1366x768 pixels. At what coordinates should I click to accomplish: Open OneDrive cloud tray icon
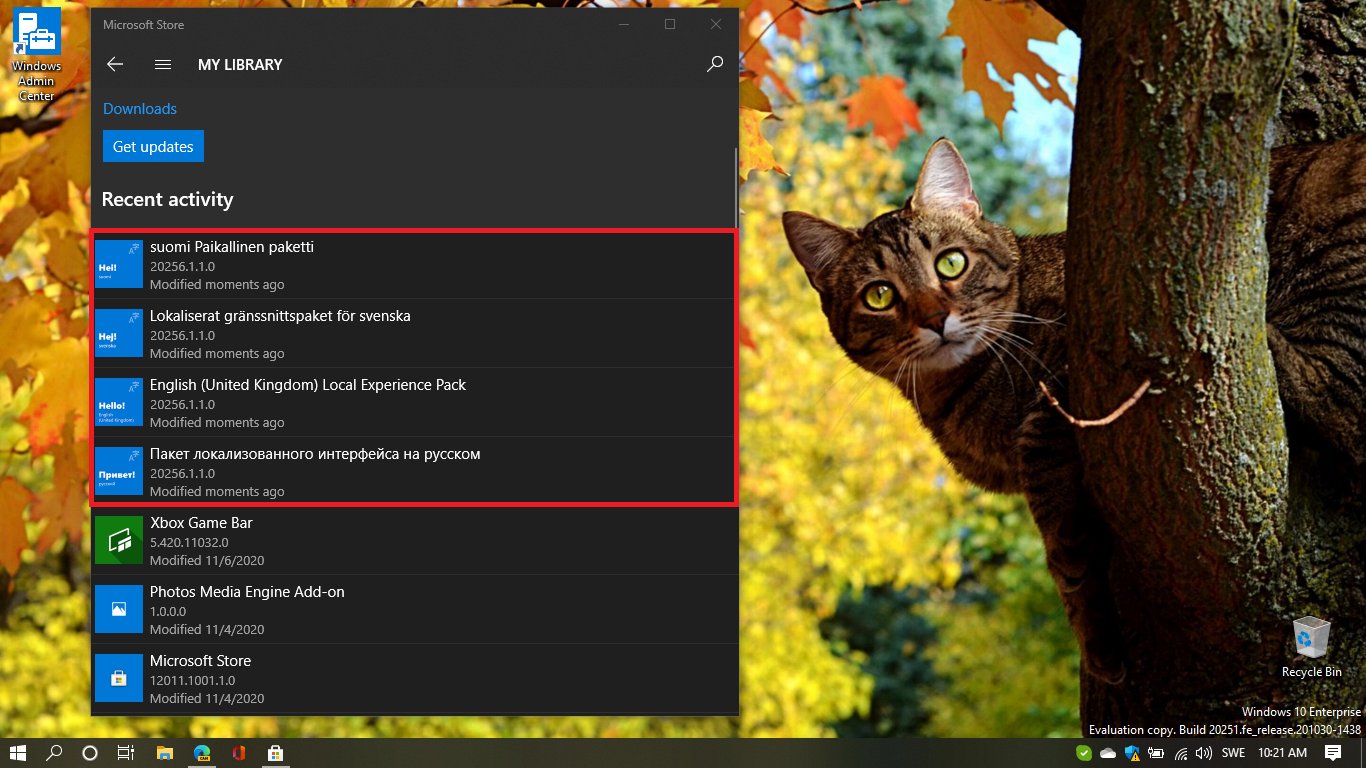point(1108,753)
